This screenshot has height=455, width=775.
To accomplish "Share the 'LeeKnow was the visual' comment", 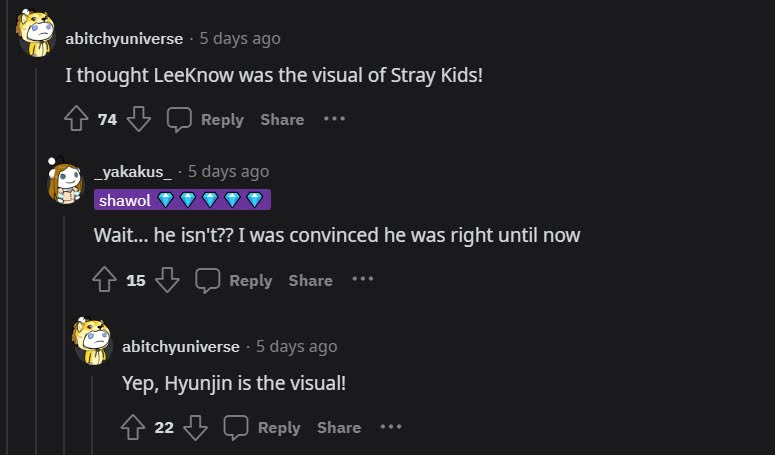I will pos(282,120).
